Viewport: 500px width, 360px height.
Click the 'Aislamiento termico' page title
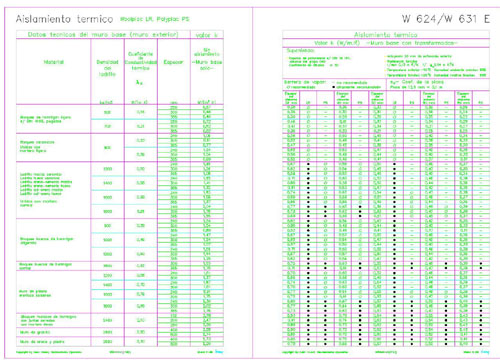click(x=64, y=19)
